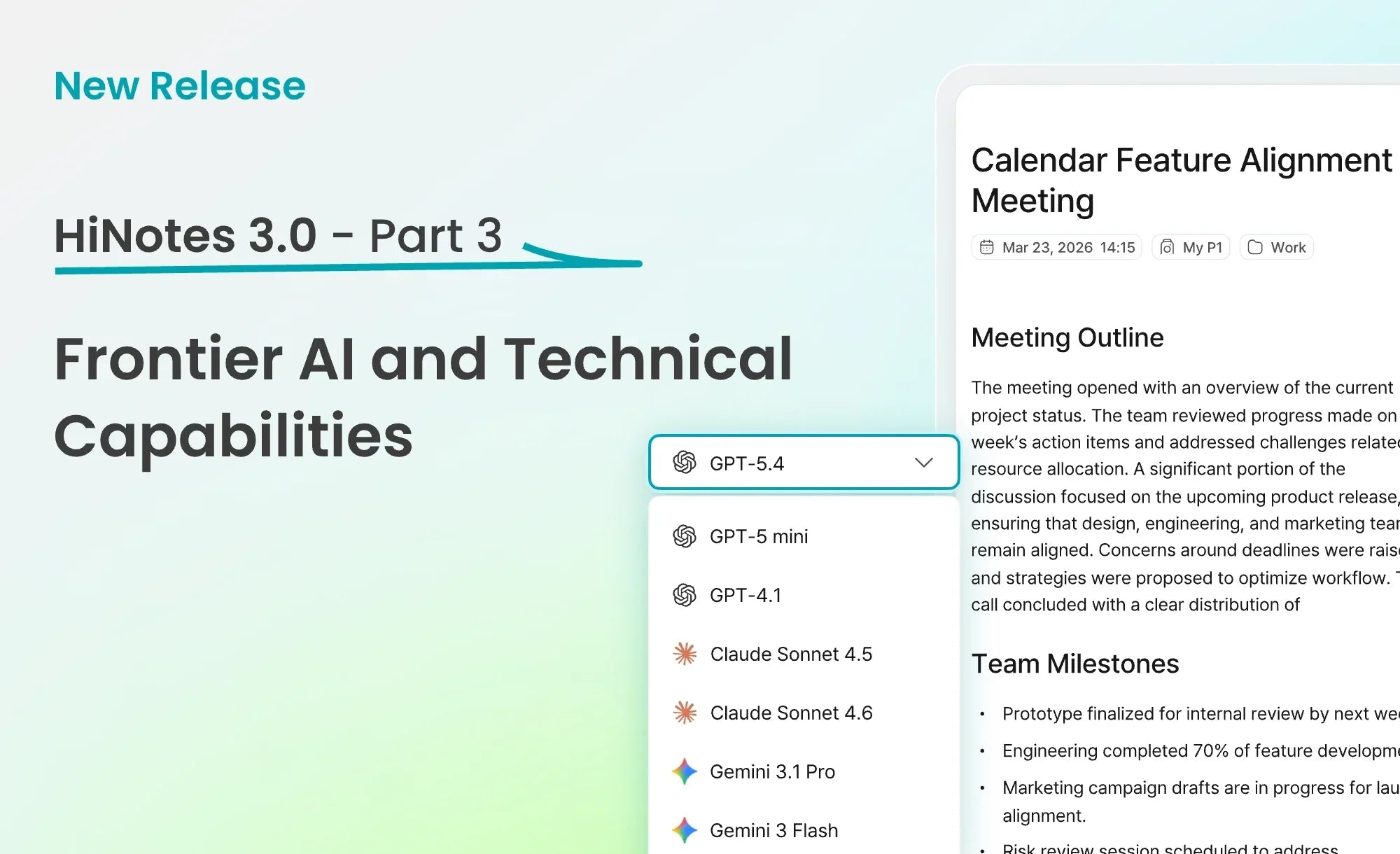The image size is (1400, 854).
Task: Open the Work folder chip
Action: coord(1277,247)
